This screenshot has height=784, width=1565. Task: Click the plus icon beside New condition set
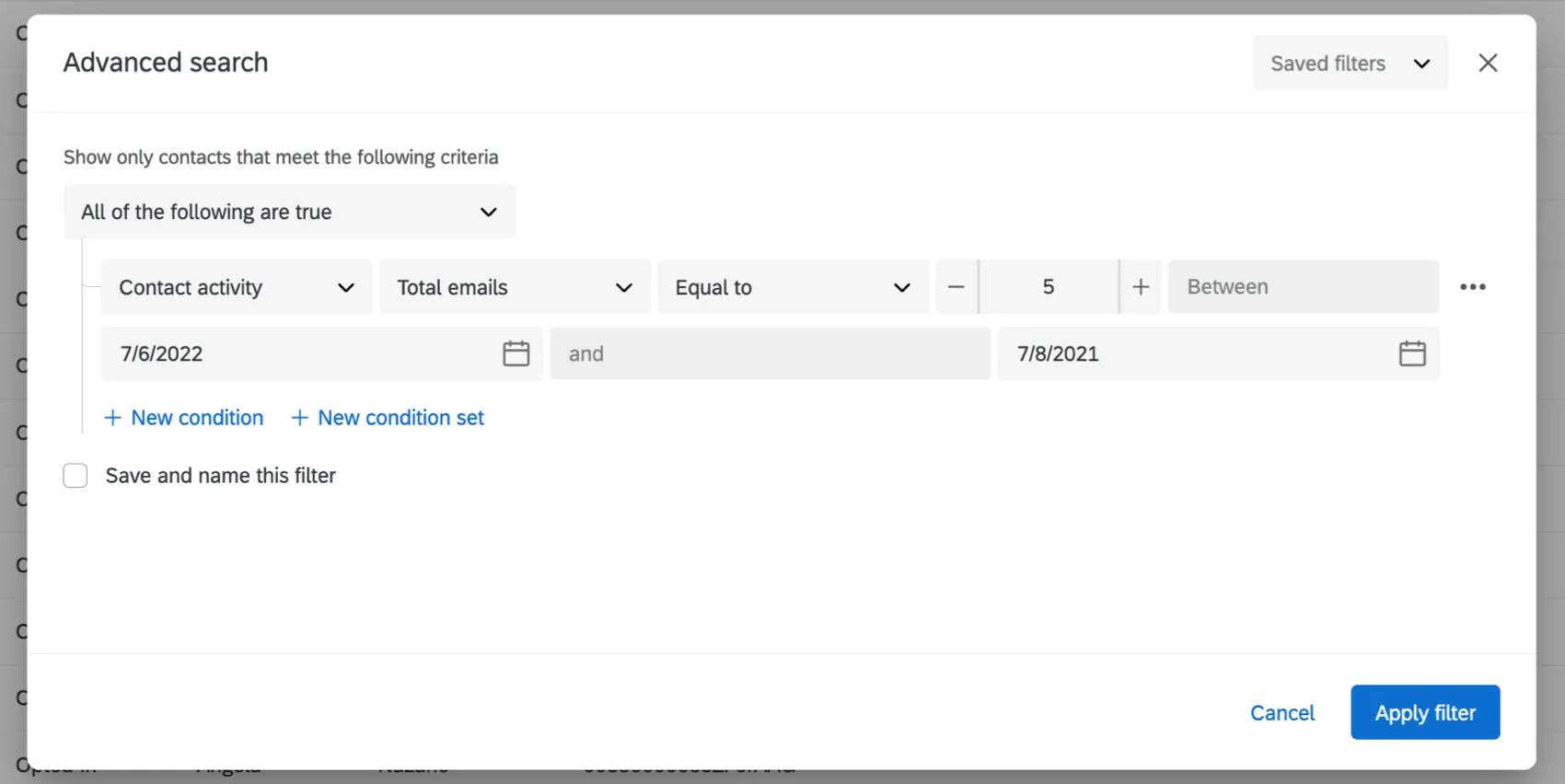coord(299,418)
